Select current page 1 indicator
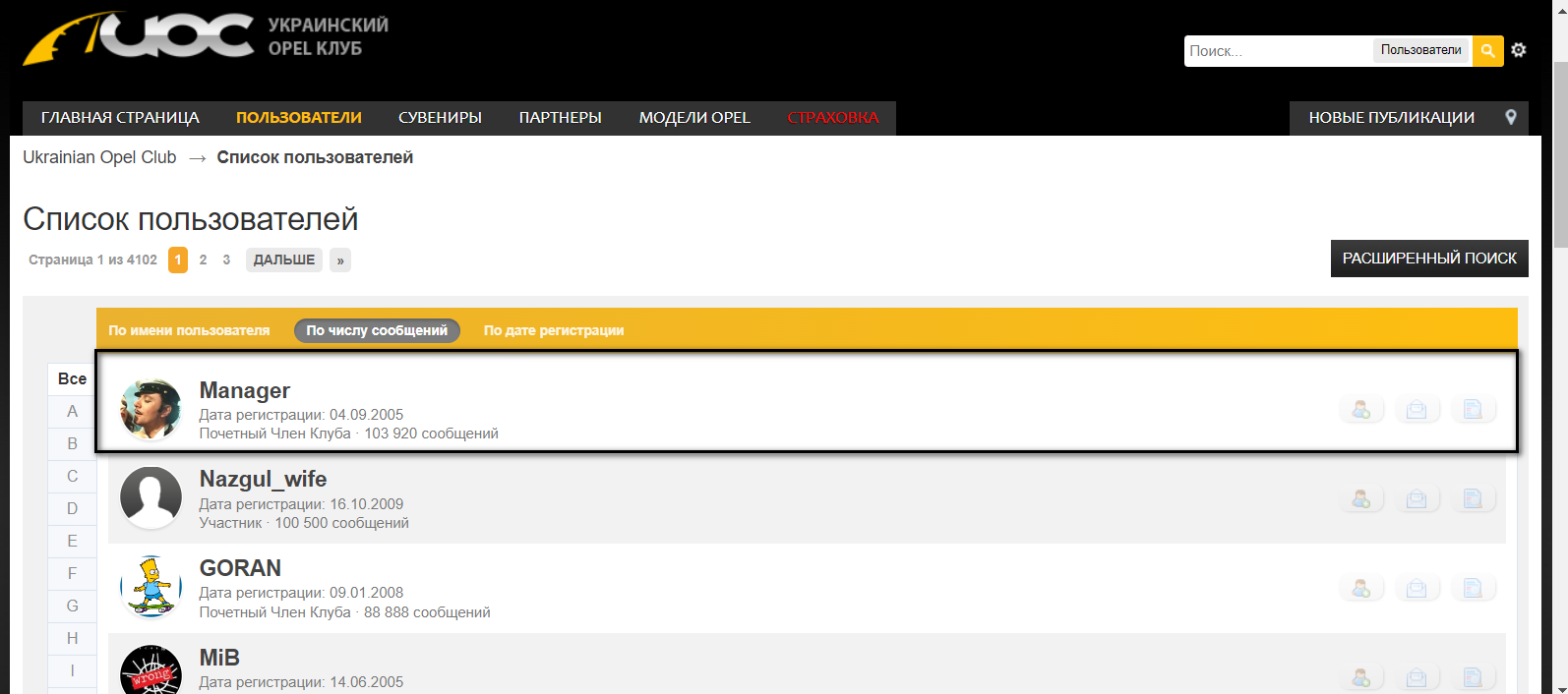 point(178,260)
